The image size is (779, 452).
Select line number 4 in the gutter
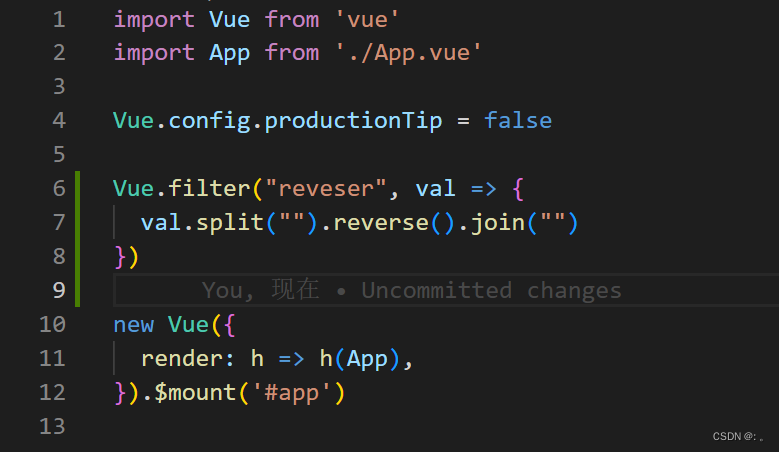(58, 121)
